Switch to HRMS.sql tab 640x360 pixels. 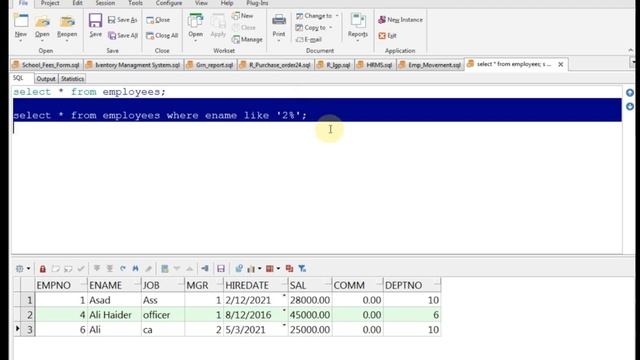click(x=375, y=65)
